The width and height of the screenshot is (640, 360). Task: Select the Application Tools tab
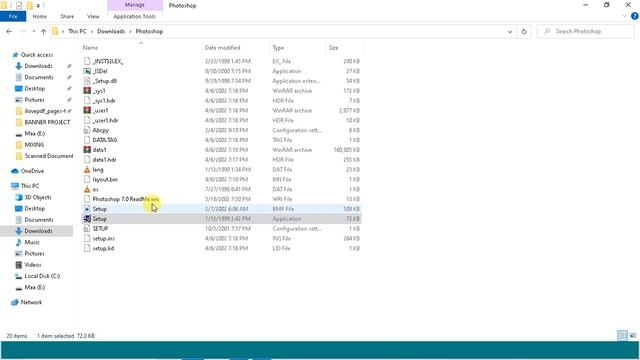point(134,16)
